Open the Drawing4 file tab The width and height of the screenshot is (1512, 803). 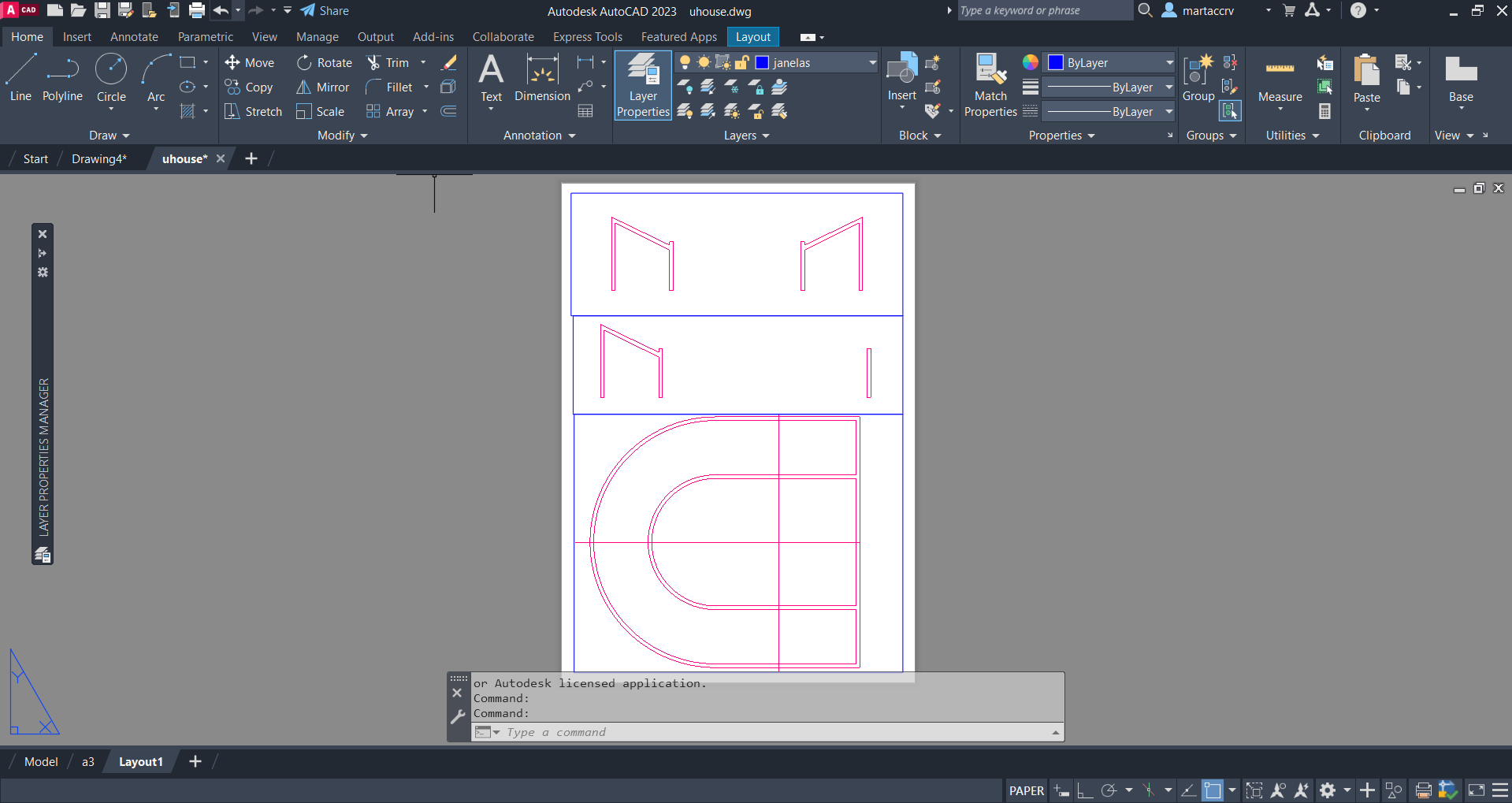[98, 159]
